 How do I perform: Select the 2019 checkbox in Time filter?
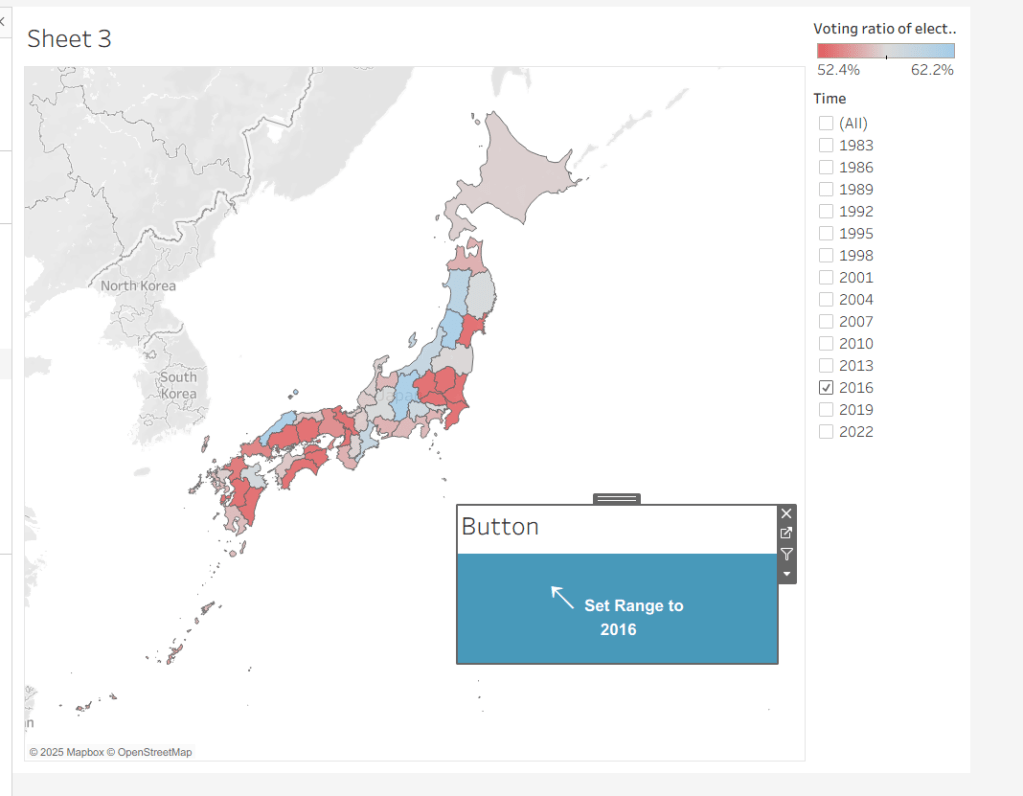tap(826, 409)
